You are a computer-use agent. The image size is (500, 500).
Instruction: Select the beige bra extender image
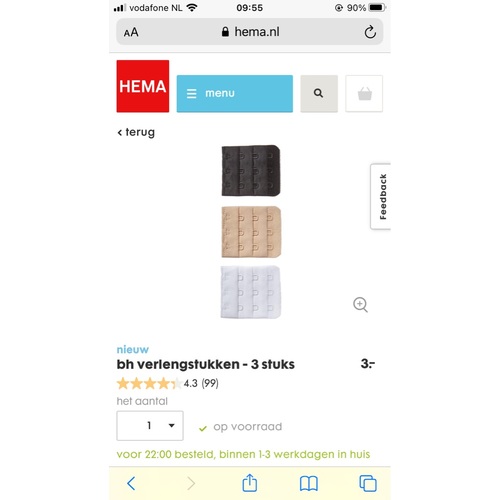point(251,232)
